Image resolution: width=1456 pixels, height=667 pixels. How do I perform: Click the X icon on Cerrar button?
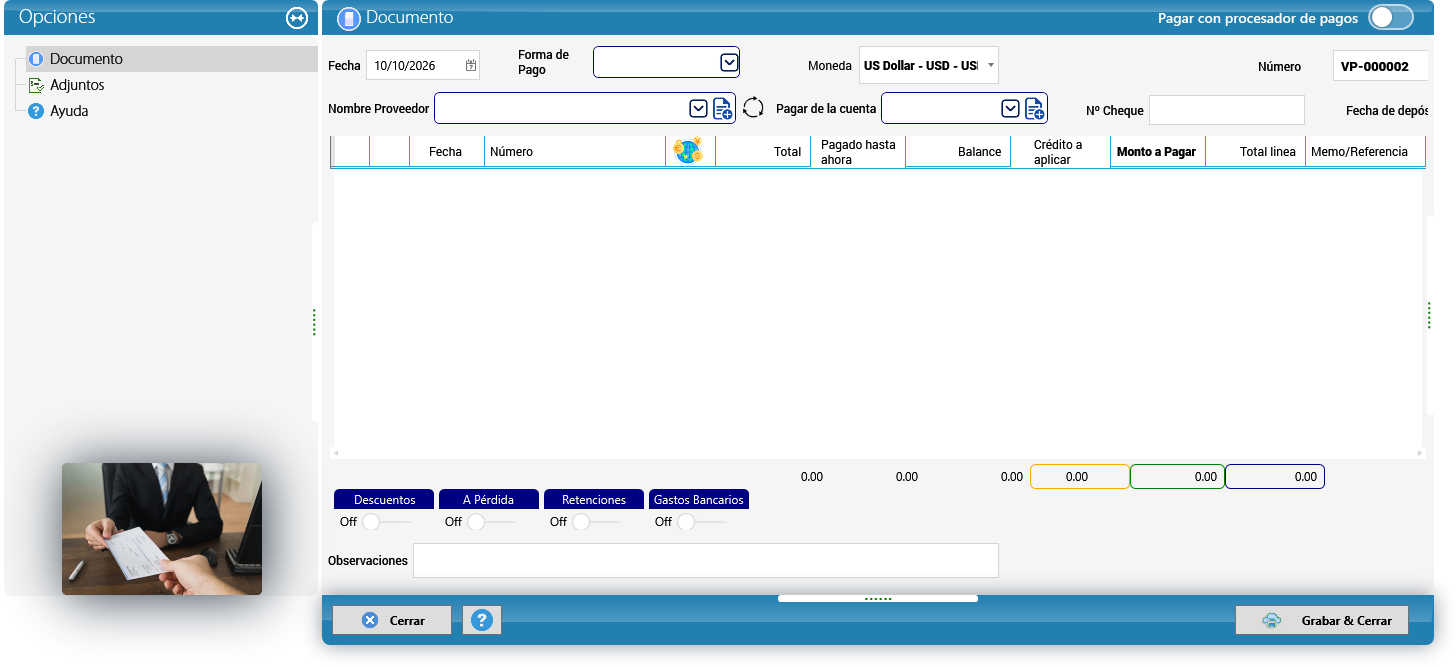click(x=369, y=620)
